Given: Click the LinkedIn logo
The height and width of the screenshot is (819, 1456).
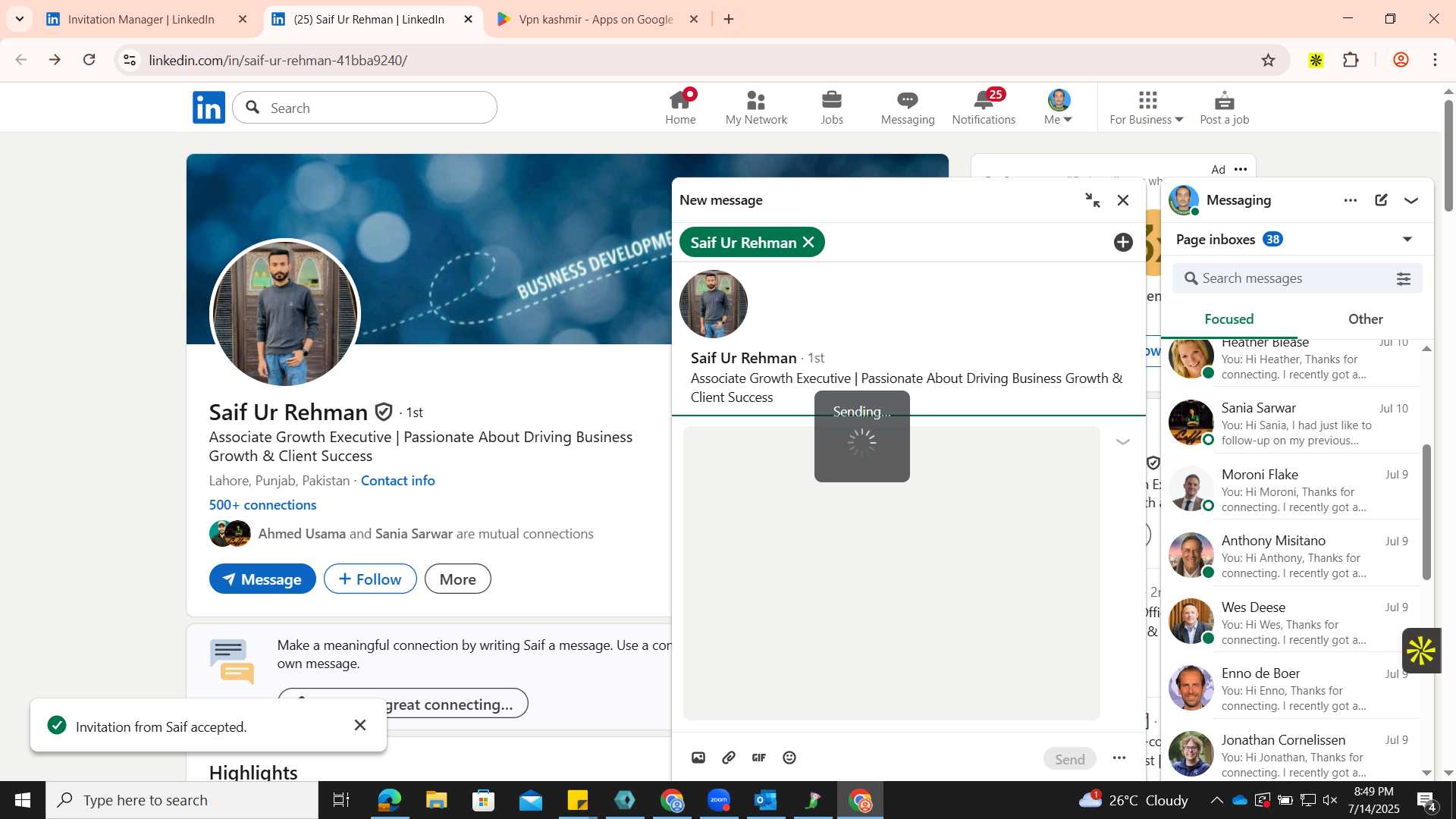Looking at the screenshot, I should [x=209, y=107].
